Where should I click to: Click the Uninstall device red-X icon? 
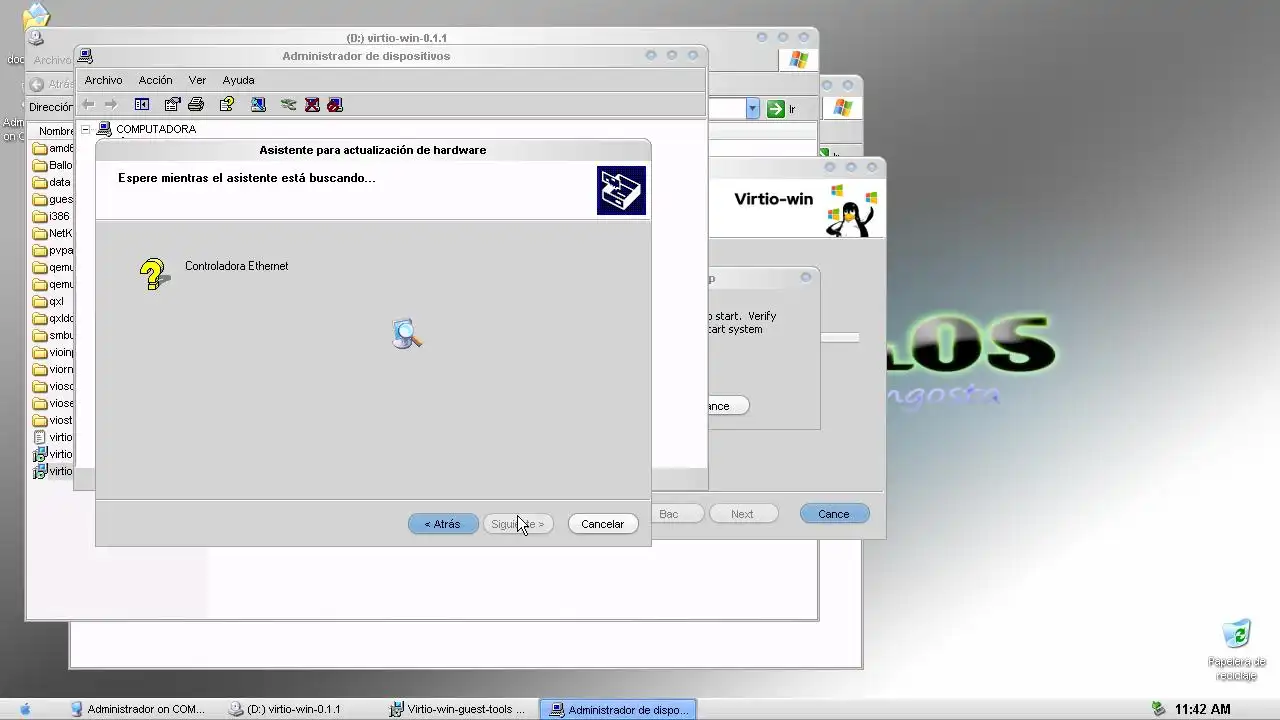[312, 104]
